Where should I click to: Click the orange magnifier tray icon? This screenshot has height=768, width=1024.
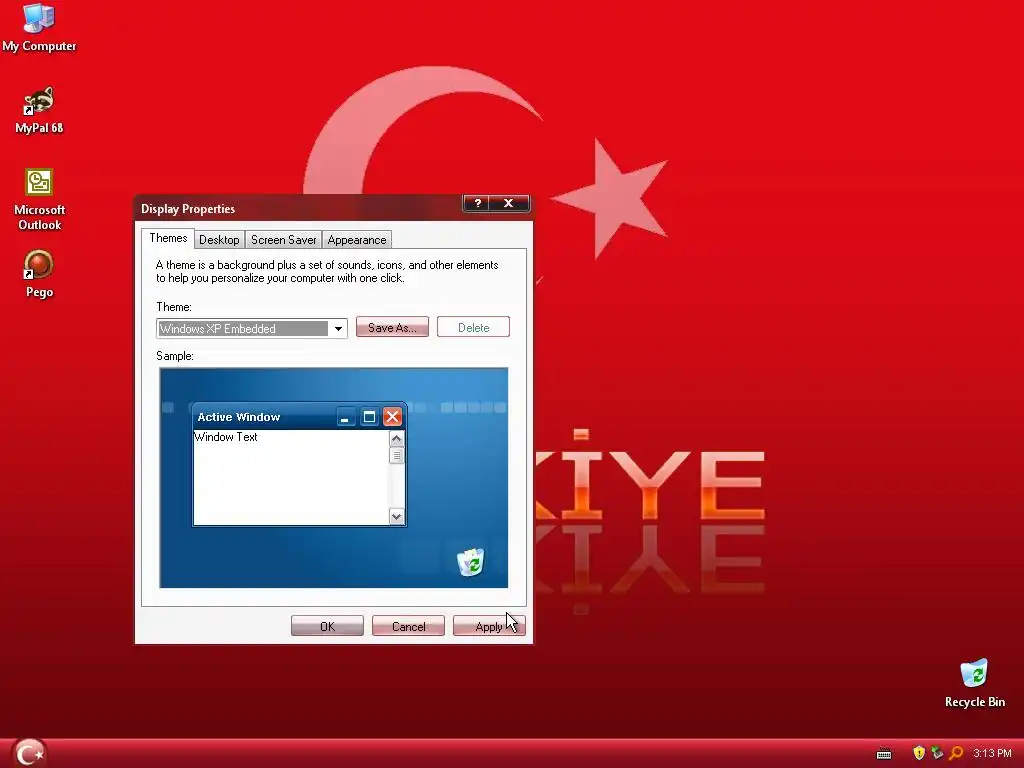click(x=956, y=753)
